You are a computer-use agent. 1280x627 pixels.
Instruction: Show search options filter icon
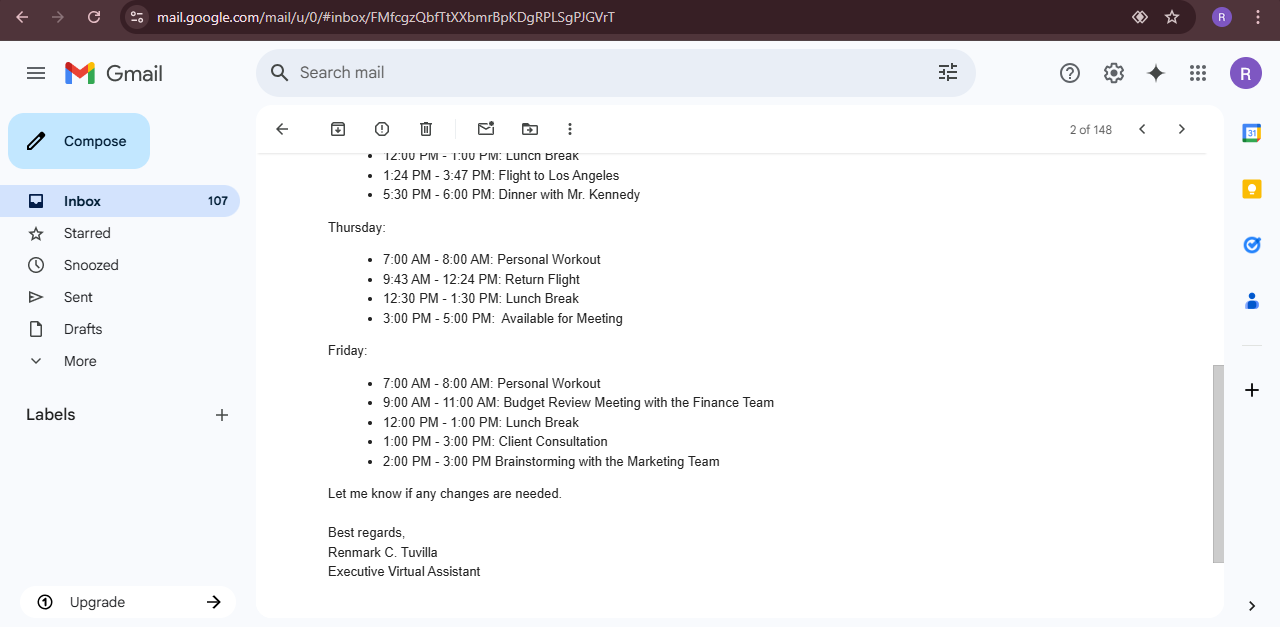coord(948,73)
